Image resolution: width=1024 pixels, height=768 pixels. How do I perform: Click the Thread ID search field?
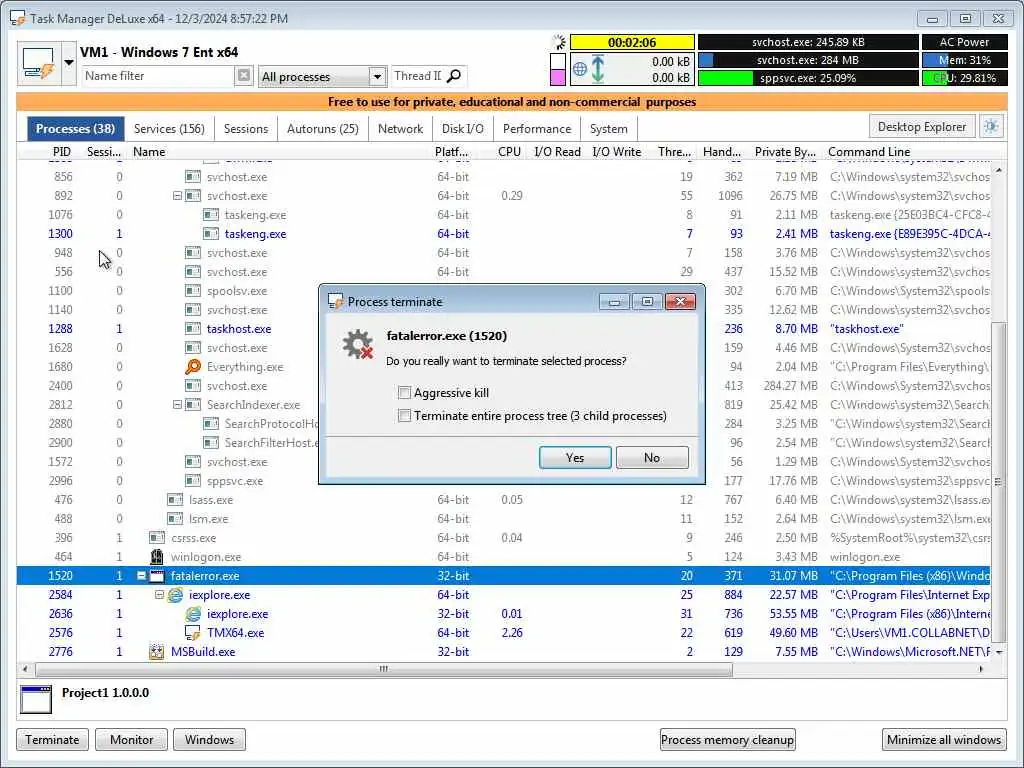pos(418,76)
